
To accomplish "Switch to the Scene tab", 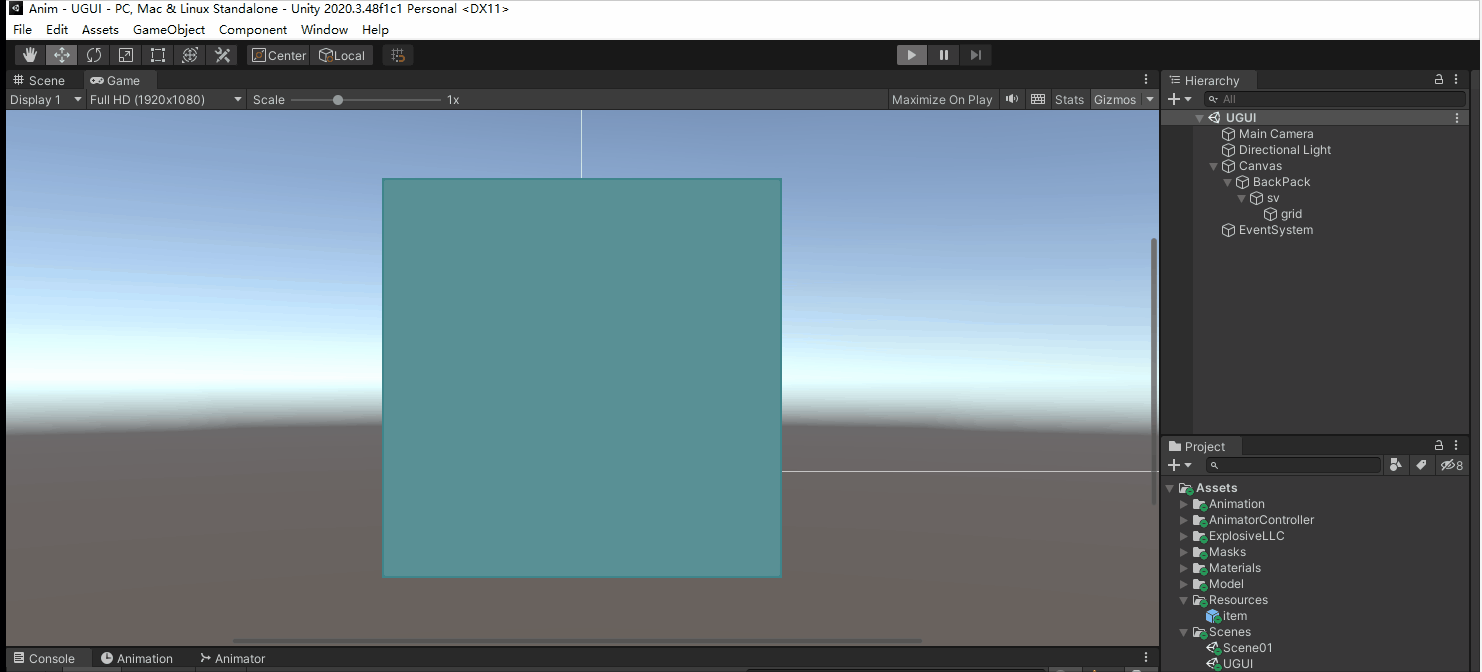I will pos(39,80).
